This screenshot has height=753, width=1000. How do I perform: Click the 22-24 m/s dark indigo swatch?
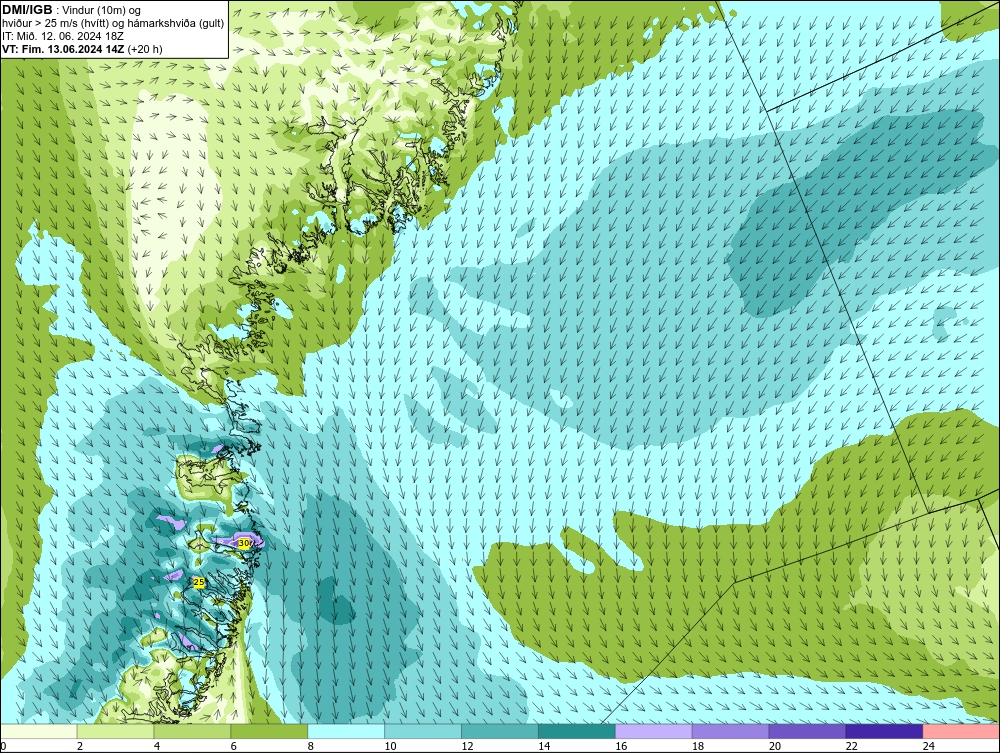[x=884, y=731]
